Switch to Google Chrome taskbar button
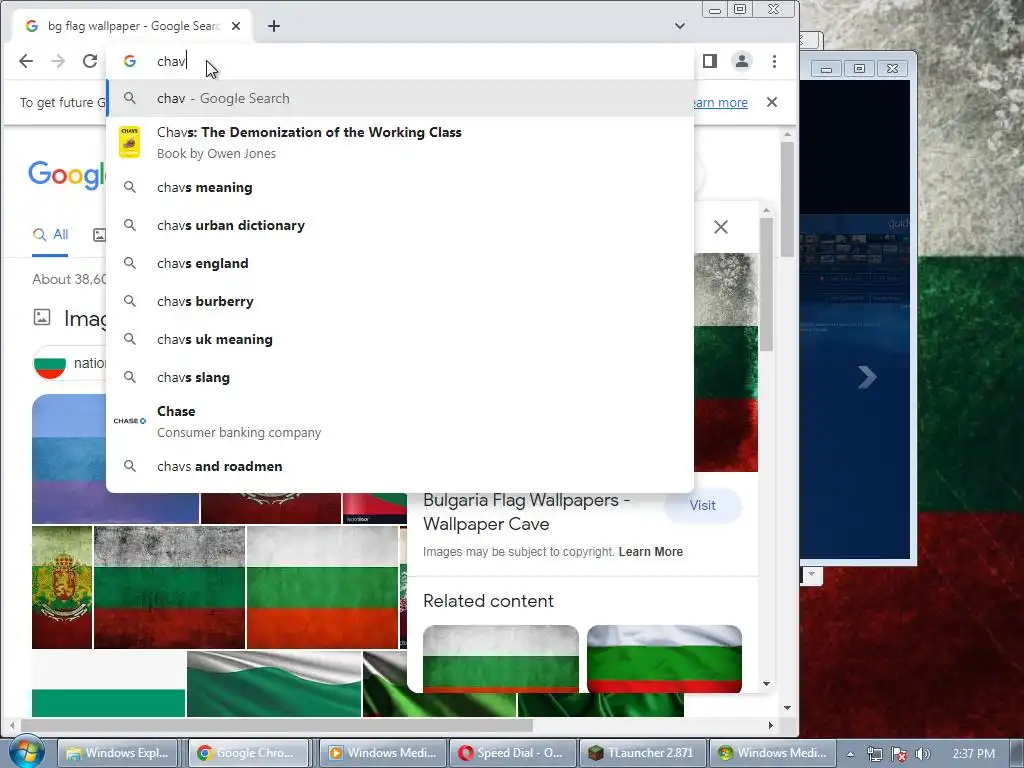Viewport: 1024px width, 768px height. point(249,753)
